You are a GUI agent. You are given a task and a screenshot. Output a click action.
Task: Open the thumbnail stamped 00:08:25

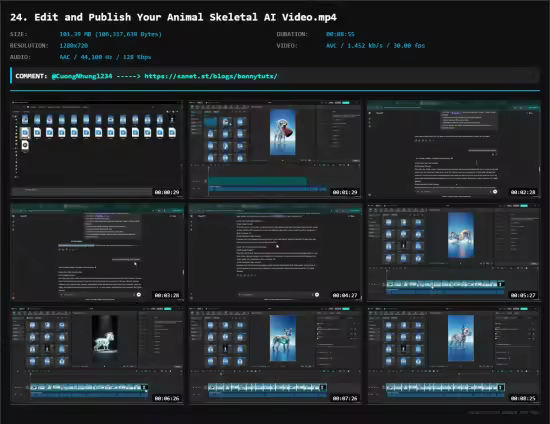coord(453,355)
